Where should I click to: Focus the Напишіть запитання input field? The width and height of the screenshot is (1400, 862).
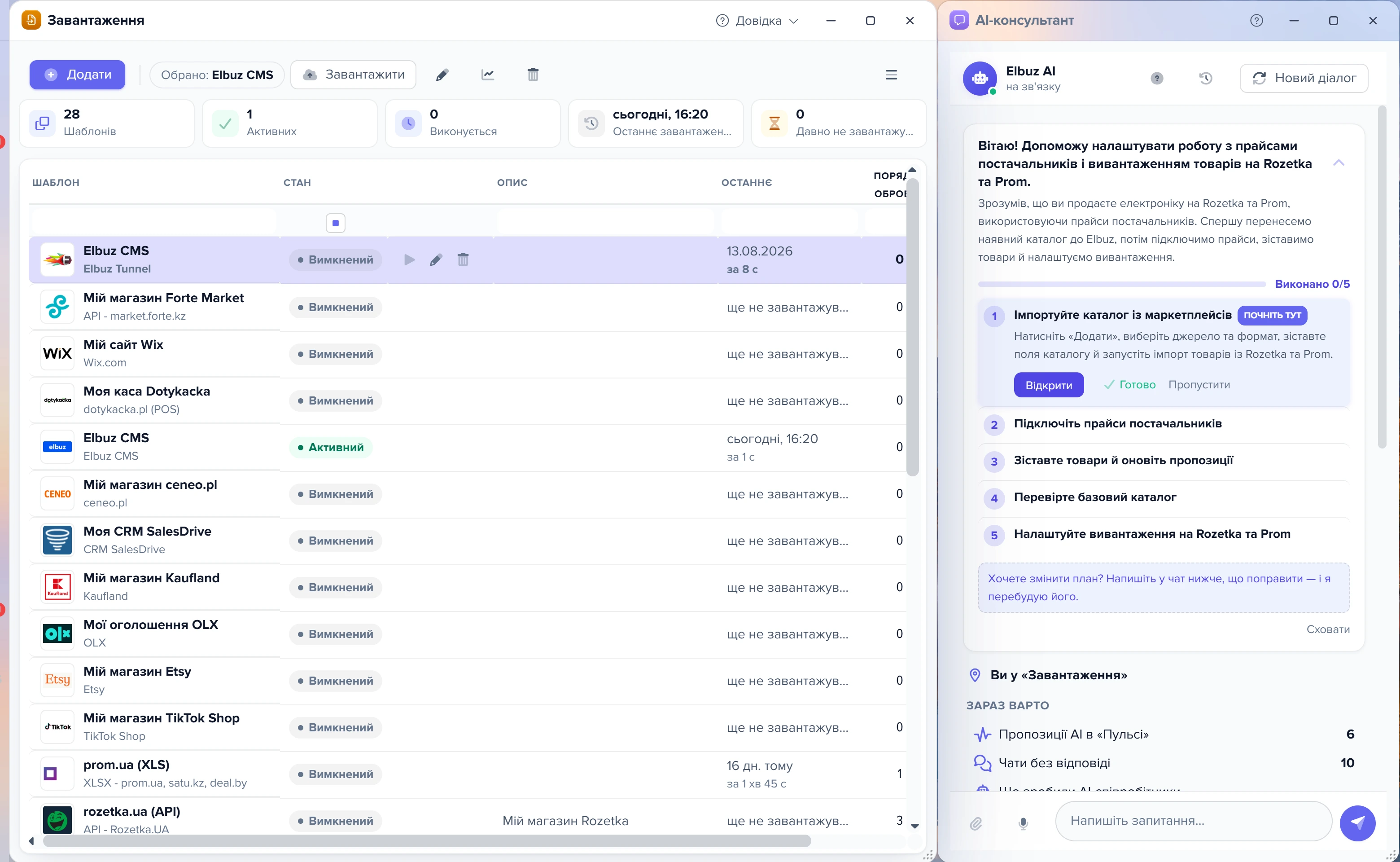1193,821
